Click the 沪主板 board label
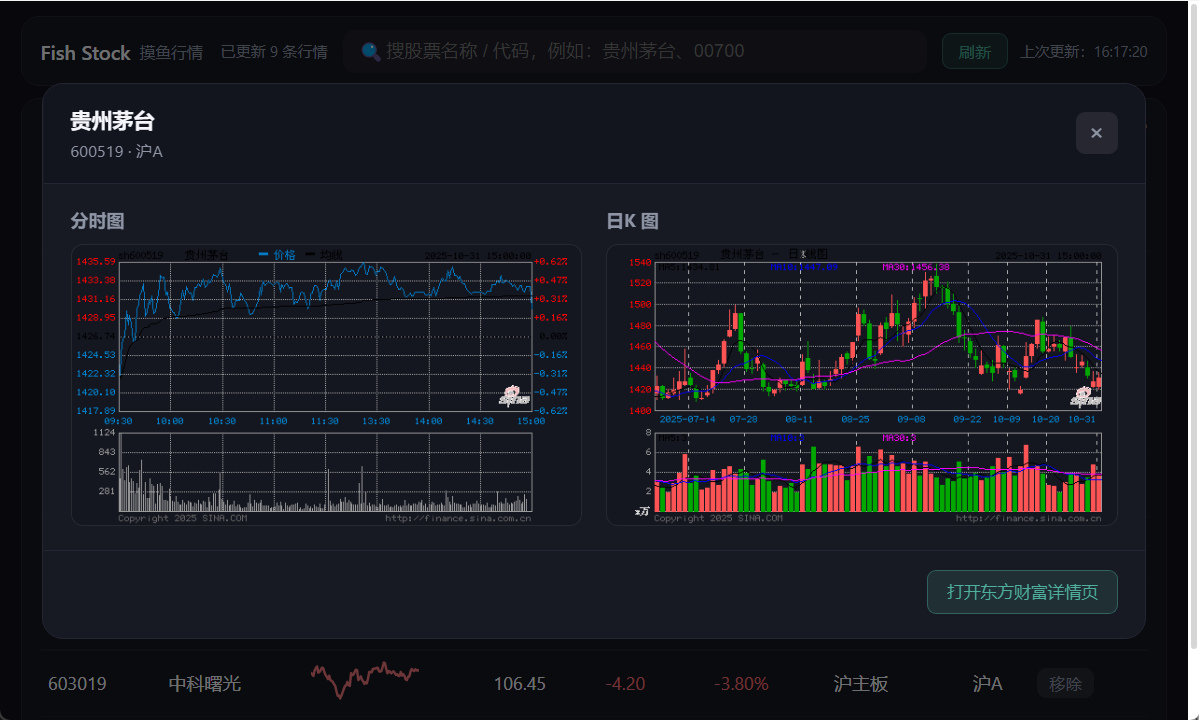This screenshot has height=720, width=1199. tap(860, 684)
